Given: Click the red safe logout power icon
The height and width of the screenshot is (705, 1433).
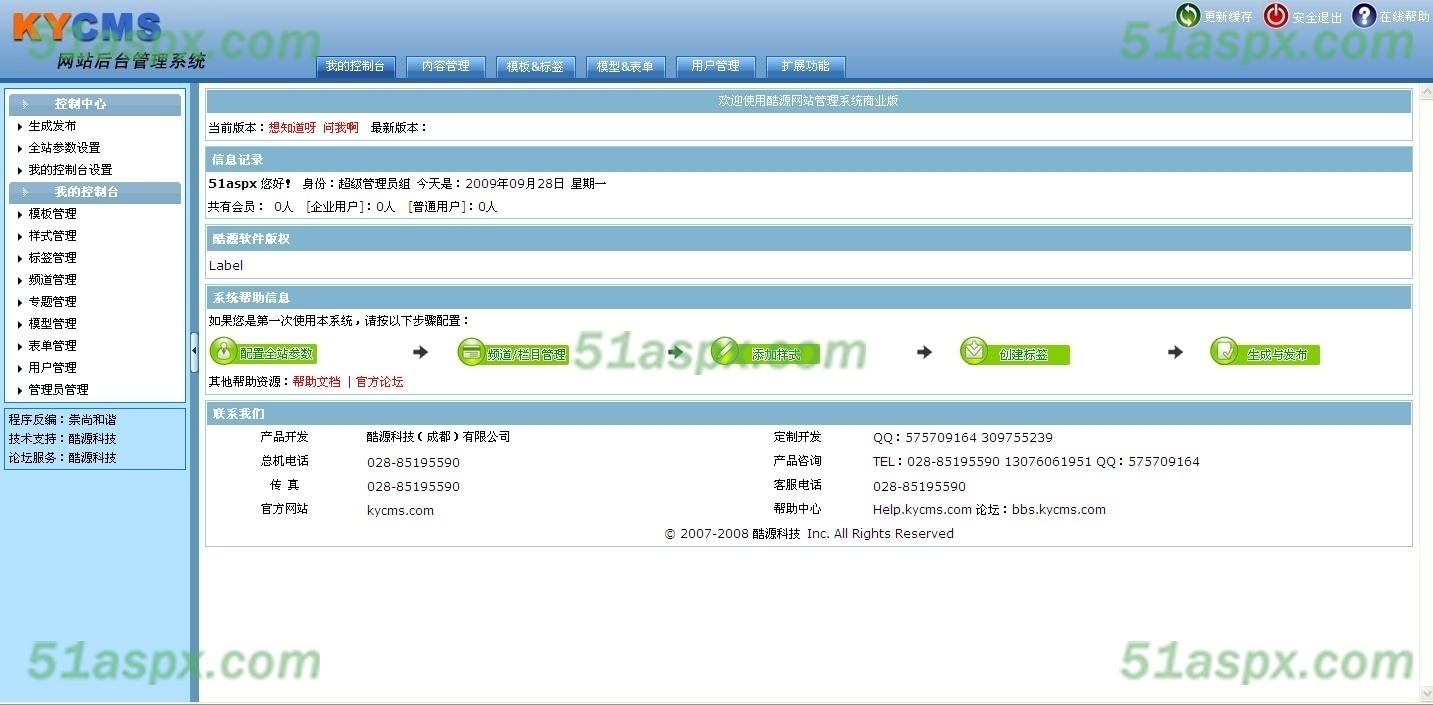Looking at the screenshot, I should [x=1276, y=15].
